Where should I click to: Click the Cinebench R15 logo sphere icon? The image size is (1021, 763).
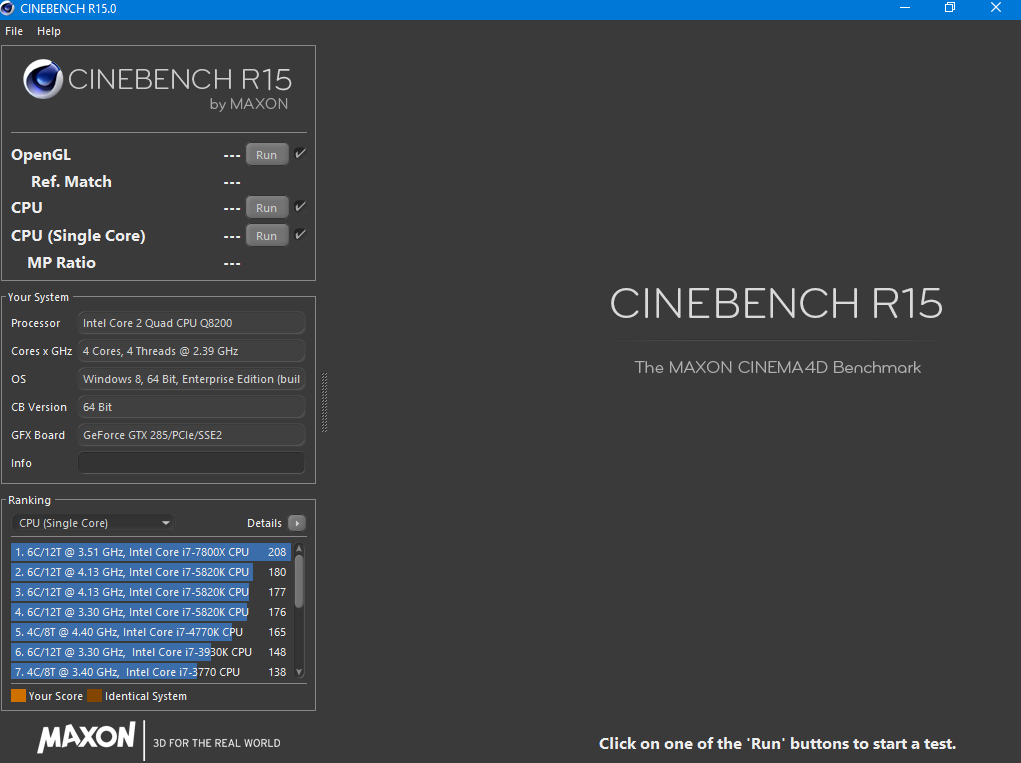tap(43, 79)
